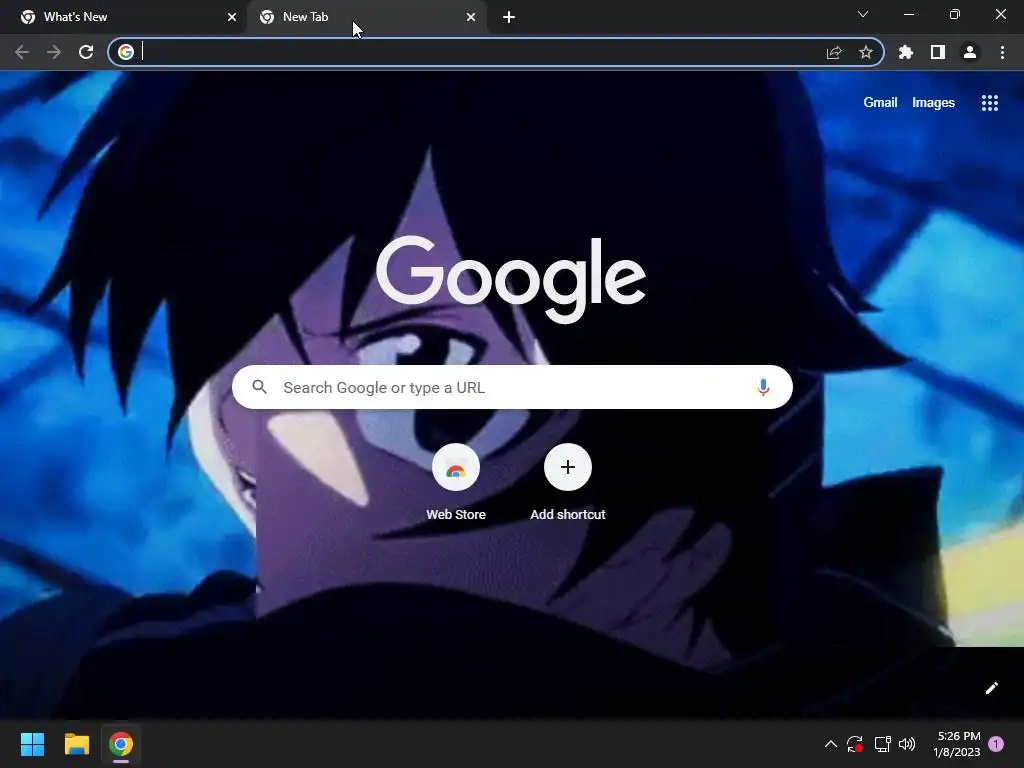This screenshot has width=1024, height=768.
Task: Open the Extensions puzzle-piece menu
Action: pyautogui.click(x=906, y=52)
